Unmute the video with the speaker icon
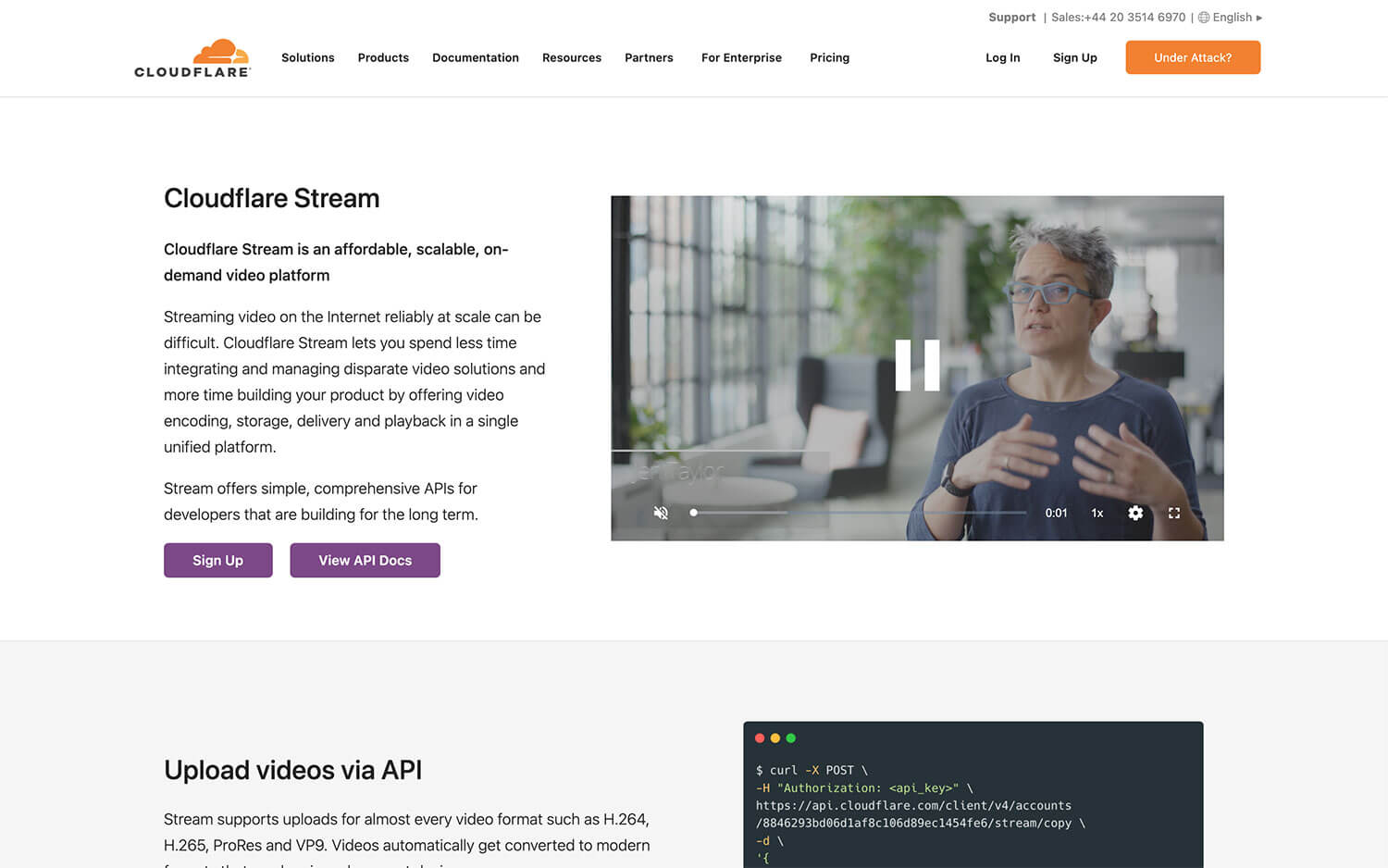 pyautogui.click(x=661, y=513)
